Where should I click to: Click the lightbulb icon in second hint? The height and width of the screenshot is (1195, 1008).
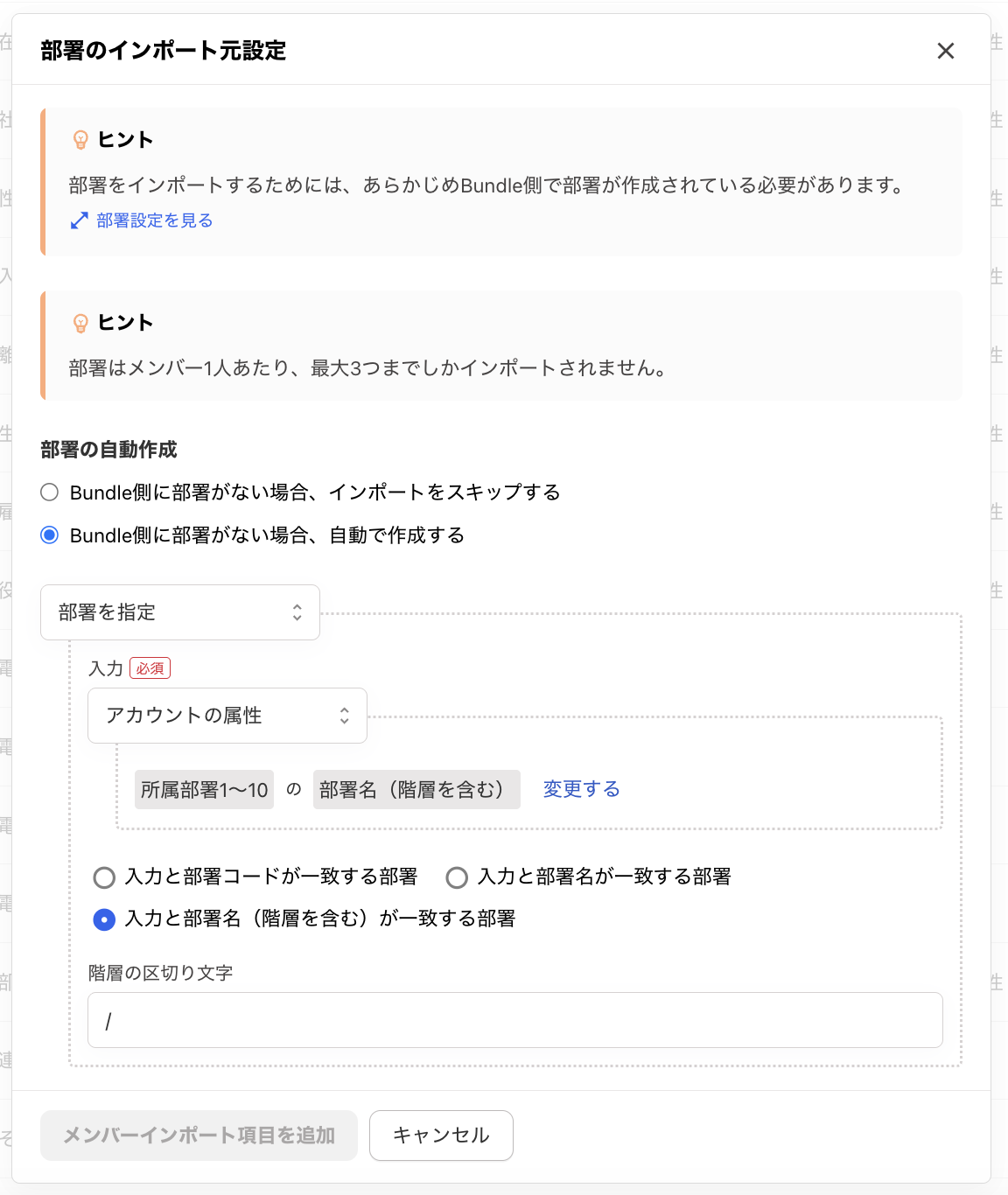tap(80, 323)
